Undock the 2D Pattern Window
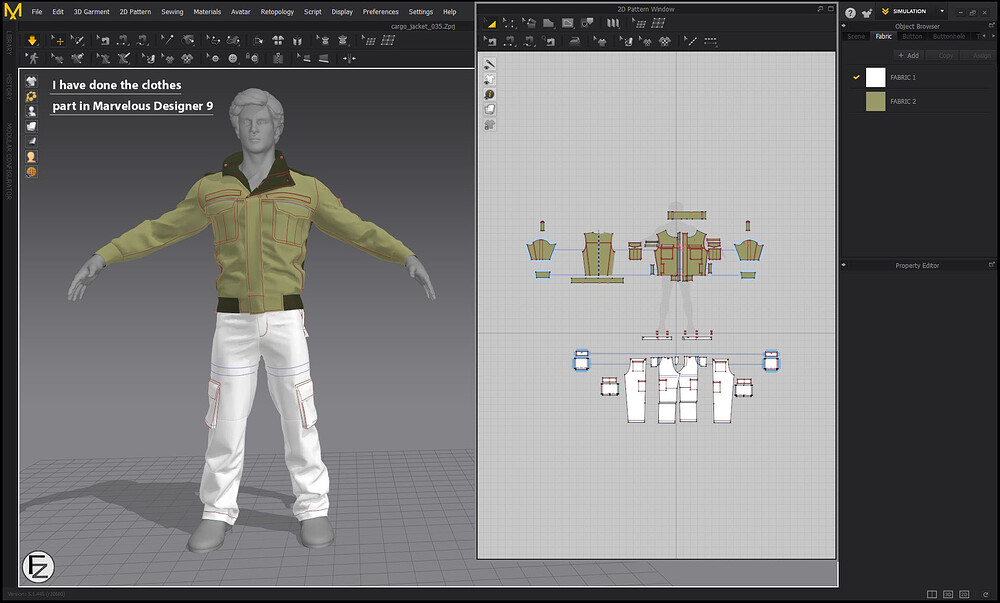1000x603 pixels. pos(820,9)
